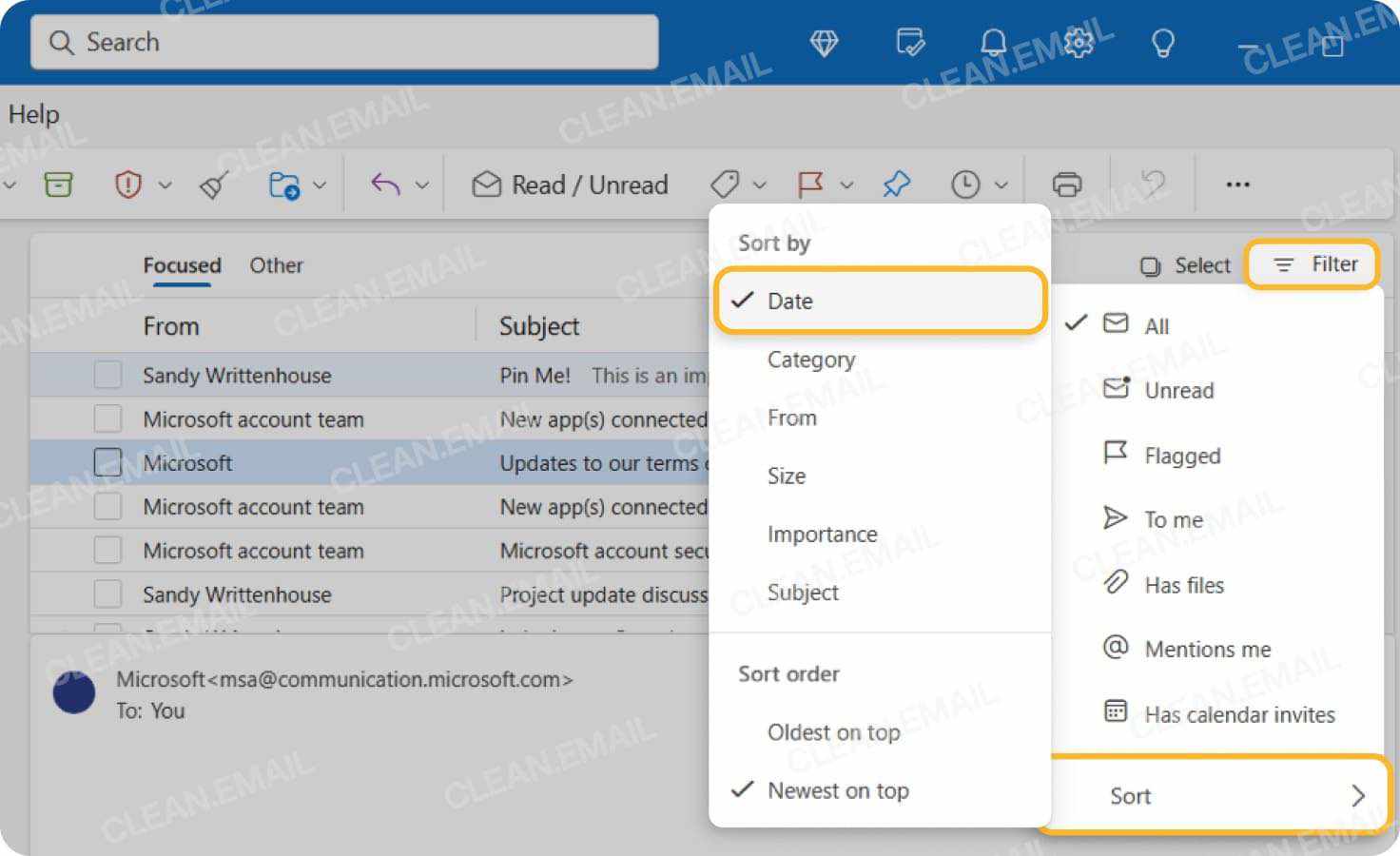Click the Report message shield icon
1400x856 pixels.
tap(129, 184)
